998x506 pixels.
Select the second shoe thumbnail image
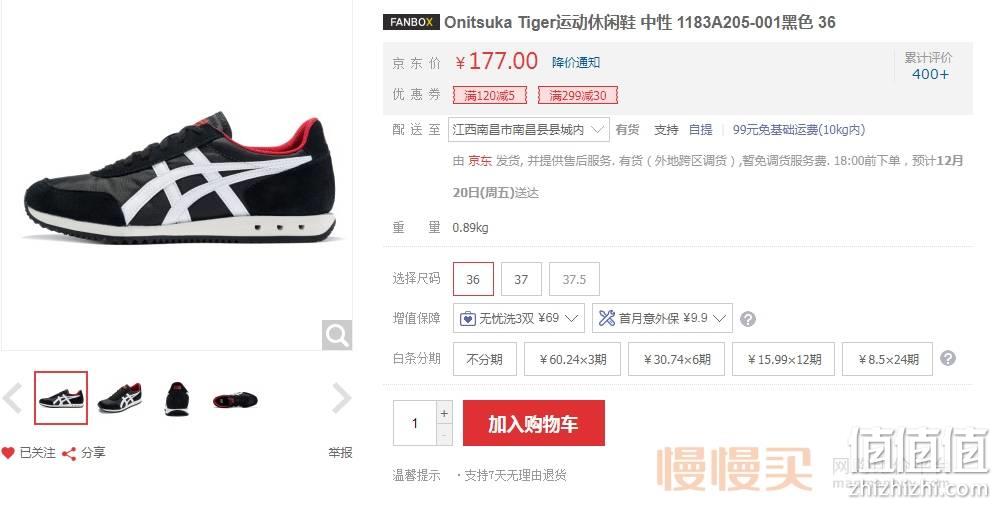[x=119, y=399]
